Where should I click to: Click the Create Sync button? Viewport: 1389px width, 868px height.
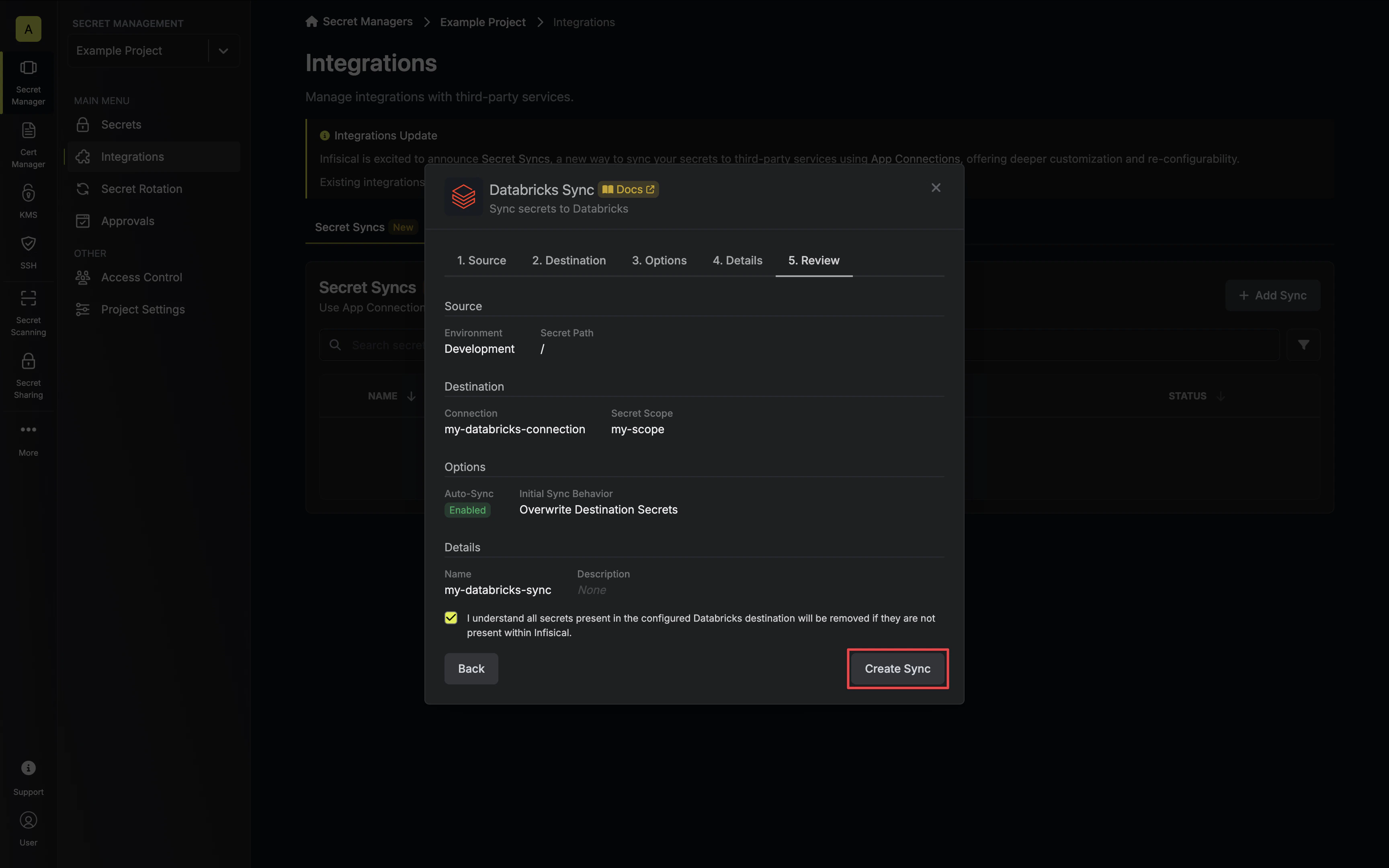pyautogui.click(x=897, y=669)
